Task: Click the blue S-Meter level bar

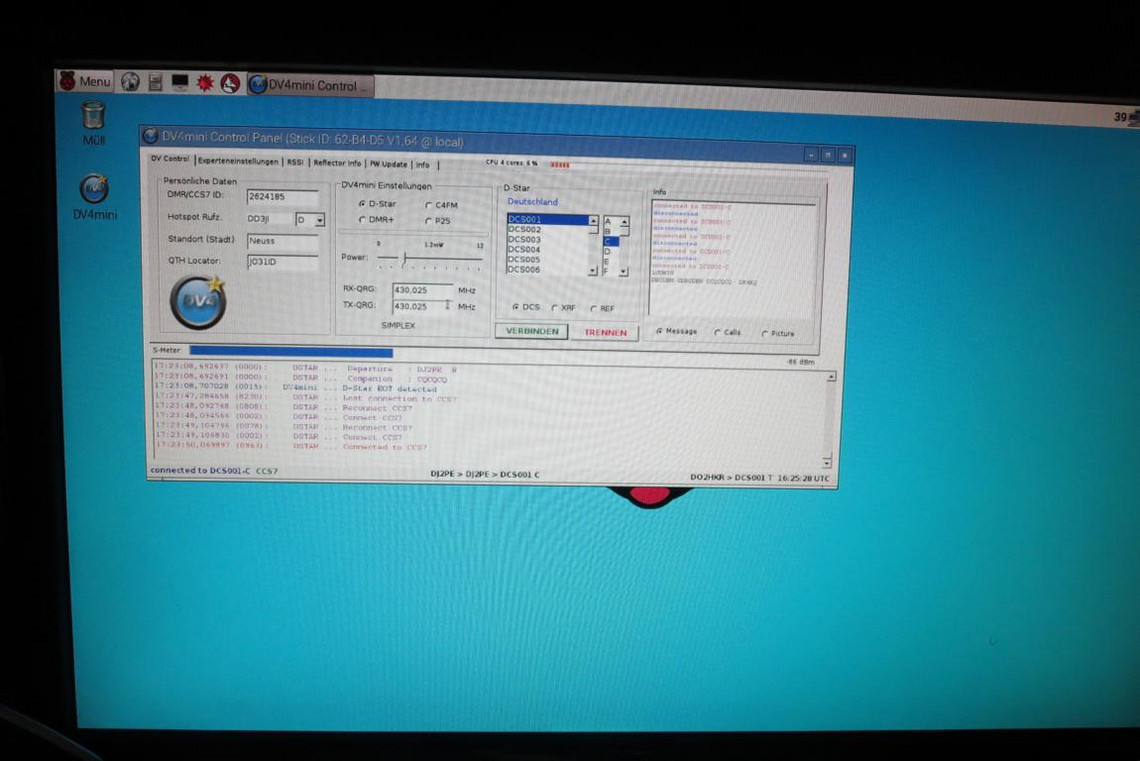Action: tap(291, 352)
